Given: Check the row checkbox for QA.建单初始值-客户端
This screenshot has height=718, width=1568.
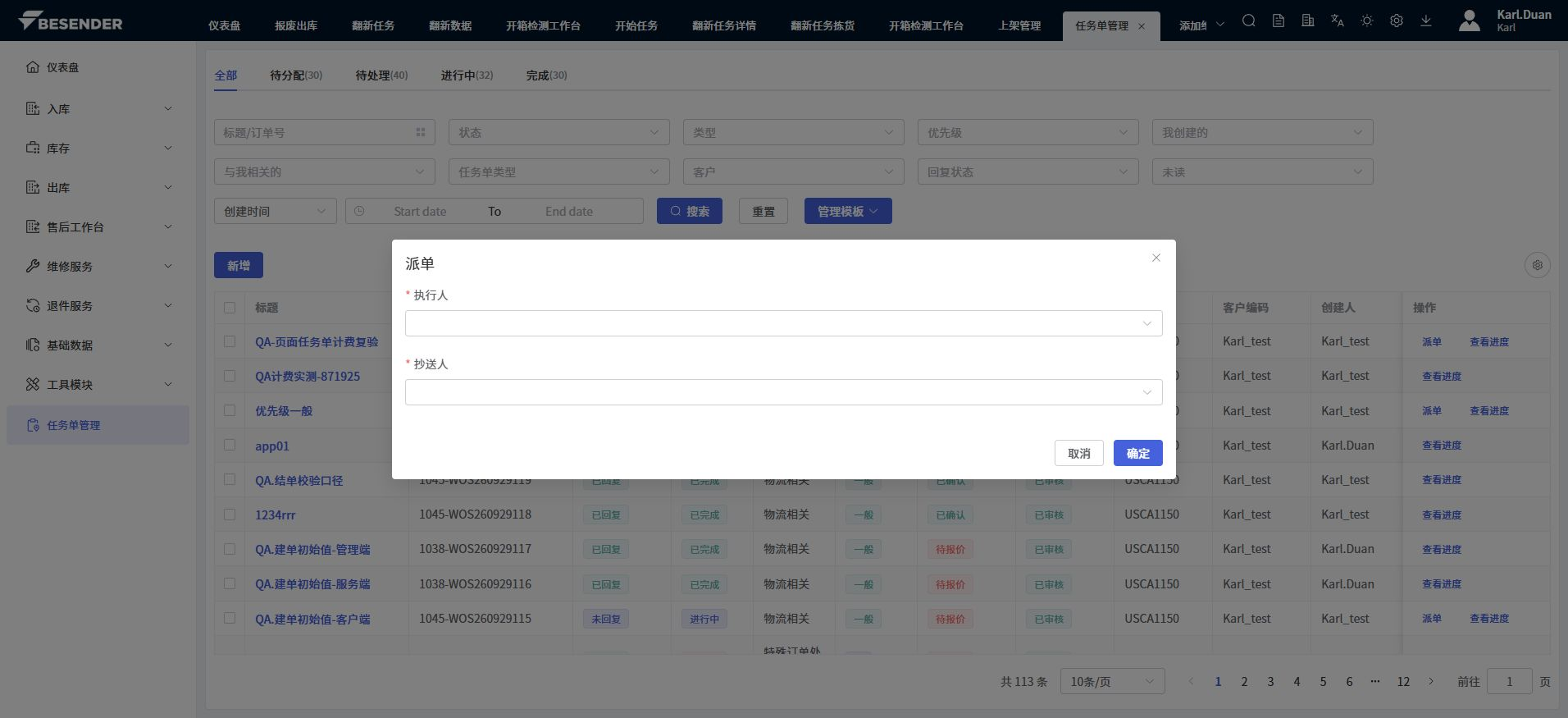Looking at the screenshot, I should coord(230,619).
